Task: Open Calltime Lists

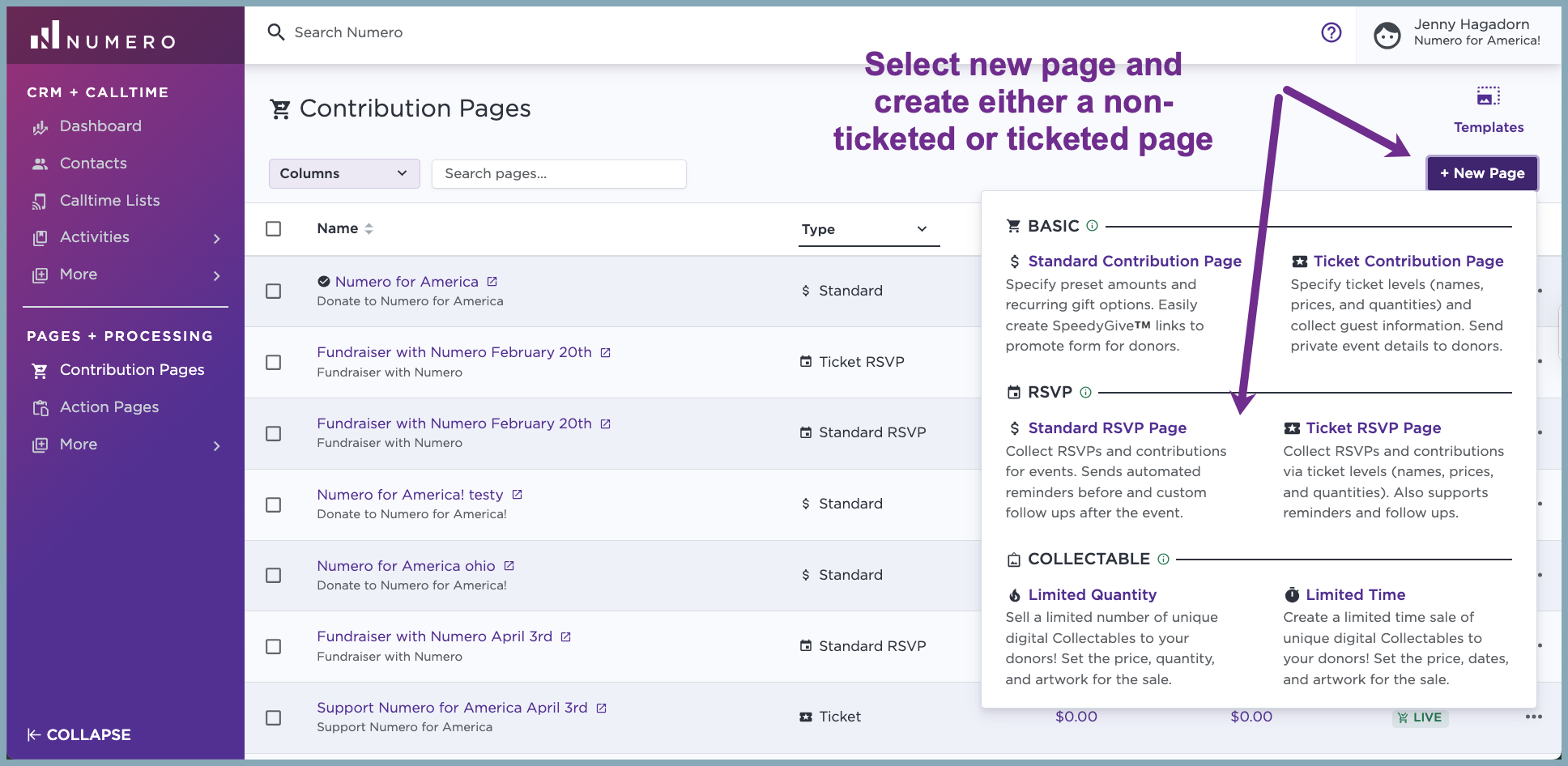Action: [x=110, y=201]
